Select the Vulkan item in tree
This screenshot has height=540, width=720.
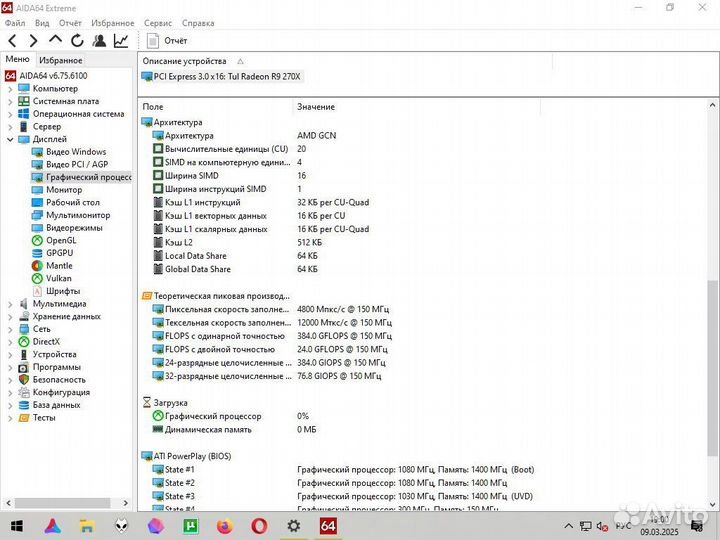59,278
